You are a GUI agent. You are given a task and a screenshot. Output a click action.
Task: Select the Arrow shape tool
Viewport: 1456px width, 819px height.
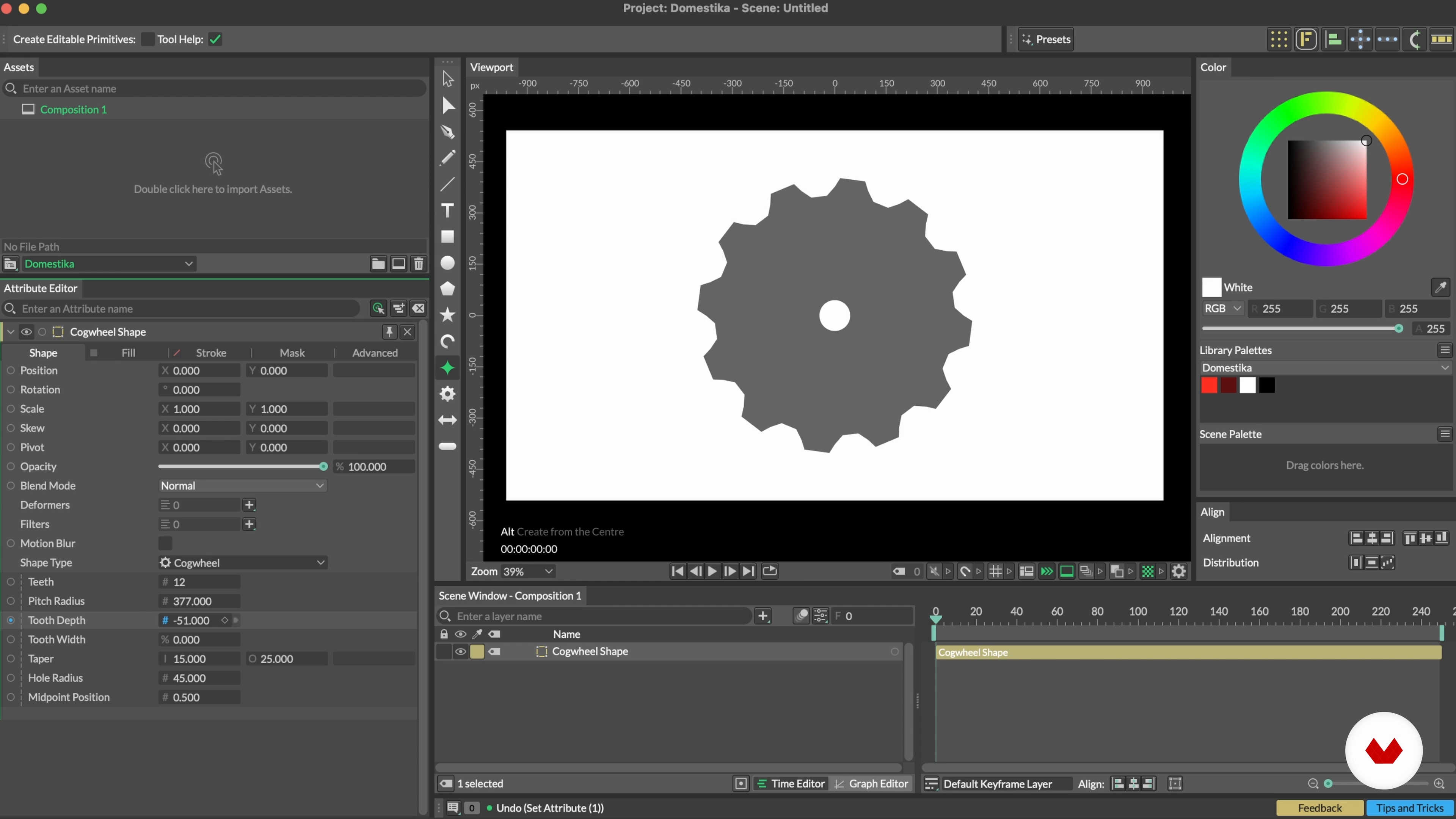(x=448, y=420)
